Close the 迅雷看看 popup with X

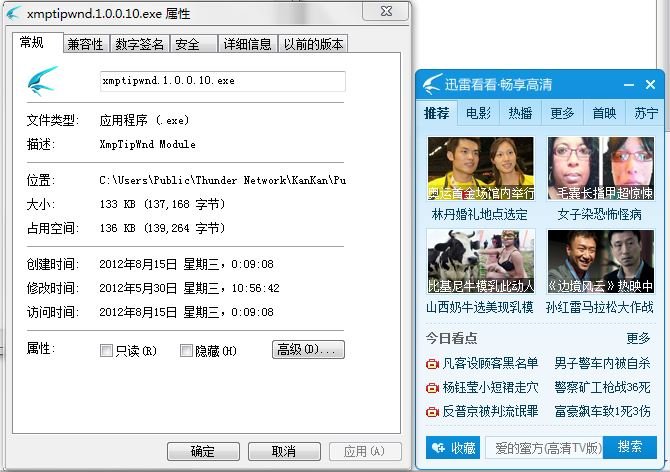coord(650,85)
